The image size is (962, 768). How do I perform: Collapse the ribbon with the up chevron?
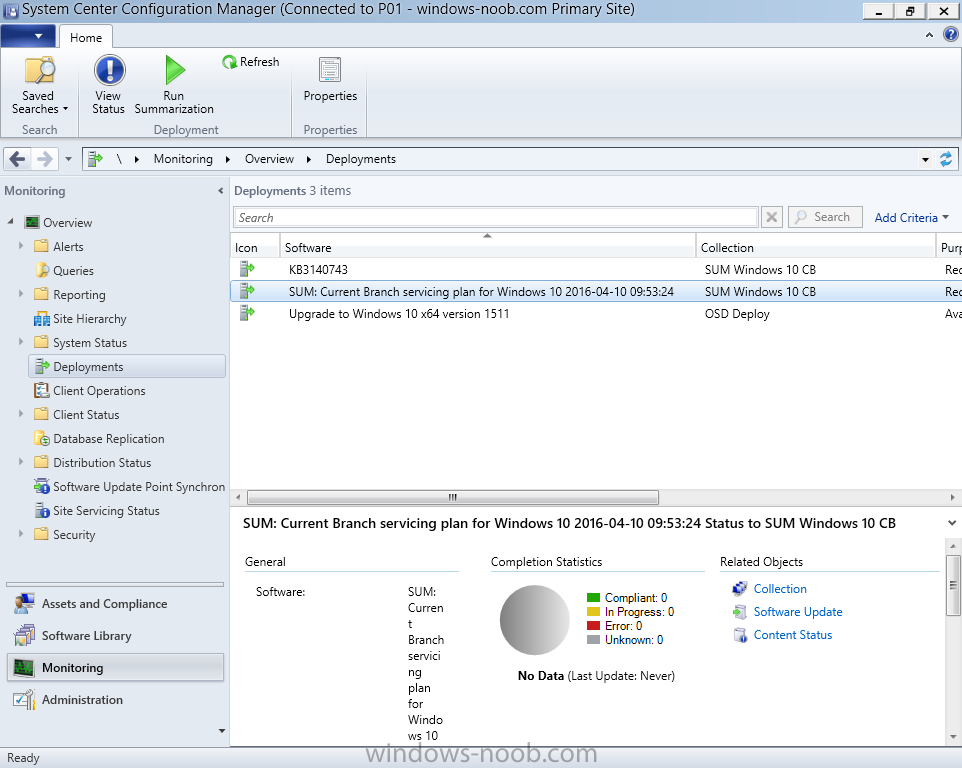click(929, 36)
